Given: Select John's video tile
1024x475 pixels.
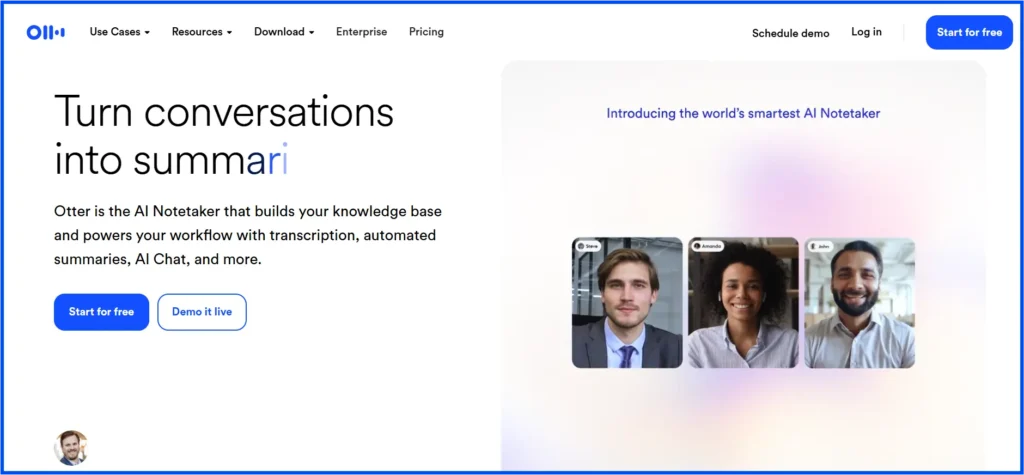Looking at the screenshot, I should coord(859,305).
